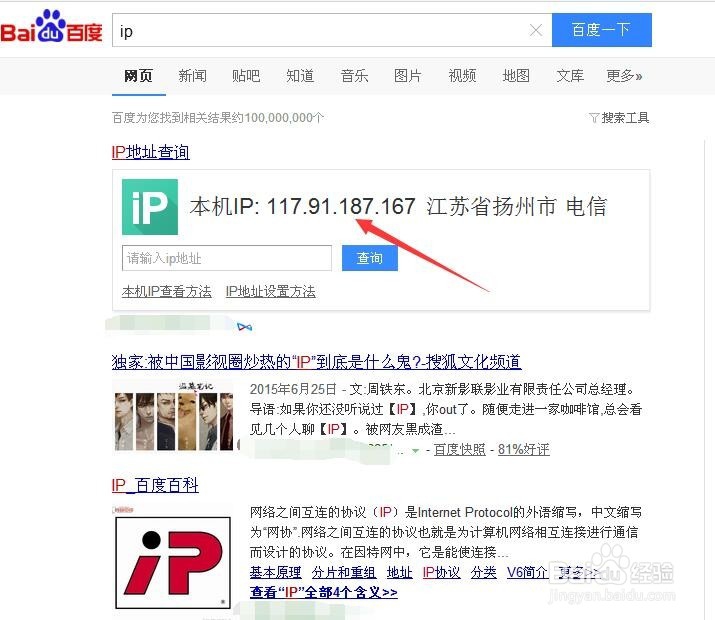Expand the green dropdown arrow before 百度快照

[x=415, y=451]
